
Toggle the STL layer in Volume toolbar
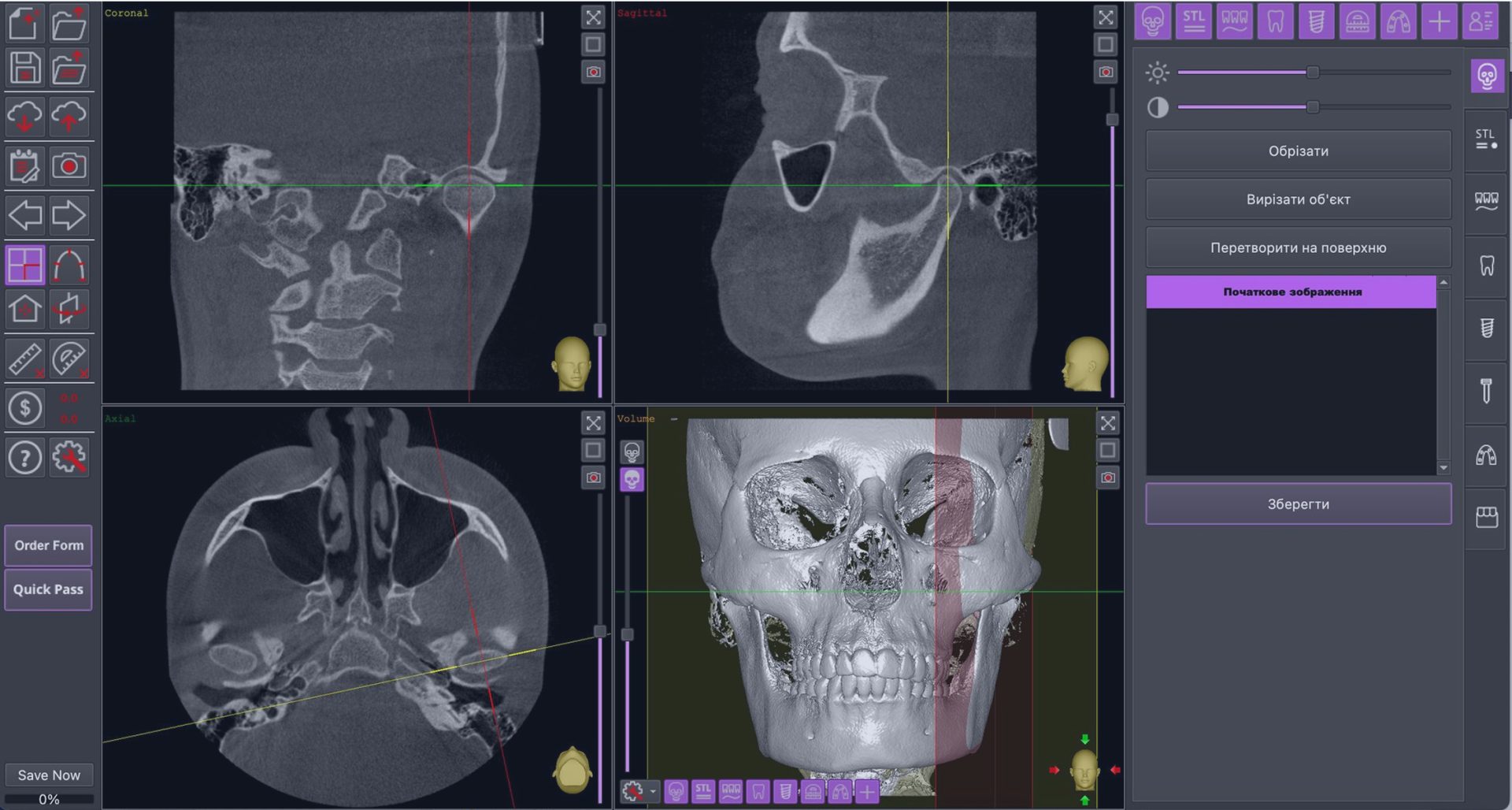pyautogui.click(x=703, y=791)
